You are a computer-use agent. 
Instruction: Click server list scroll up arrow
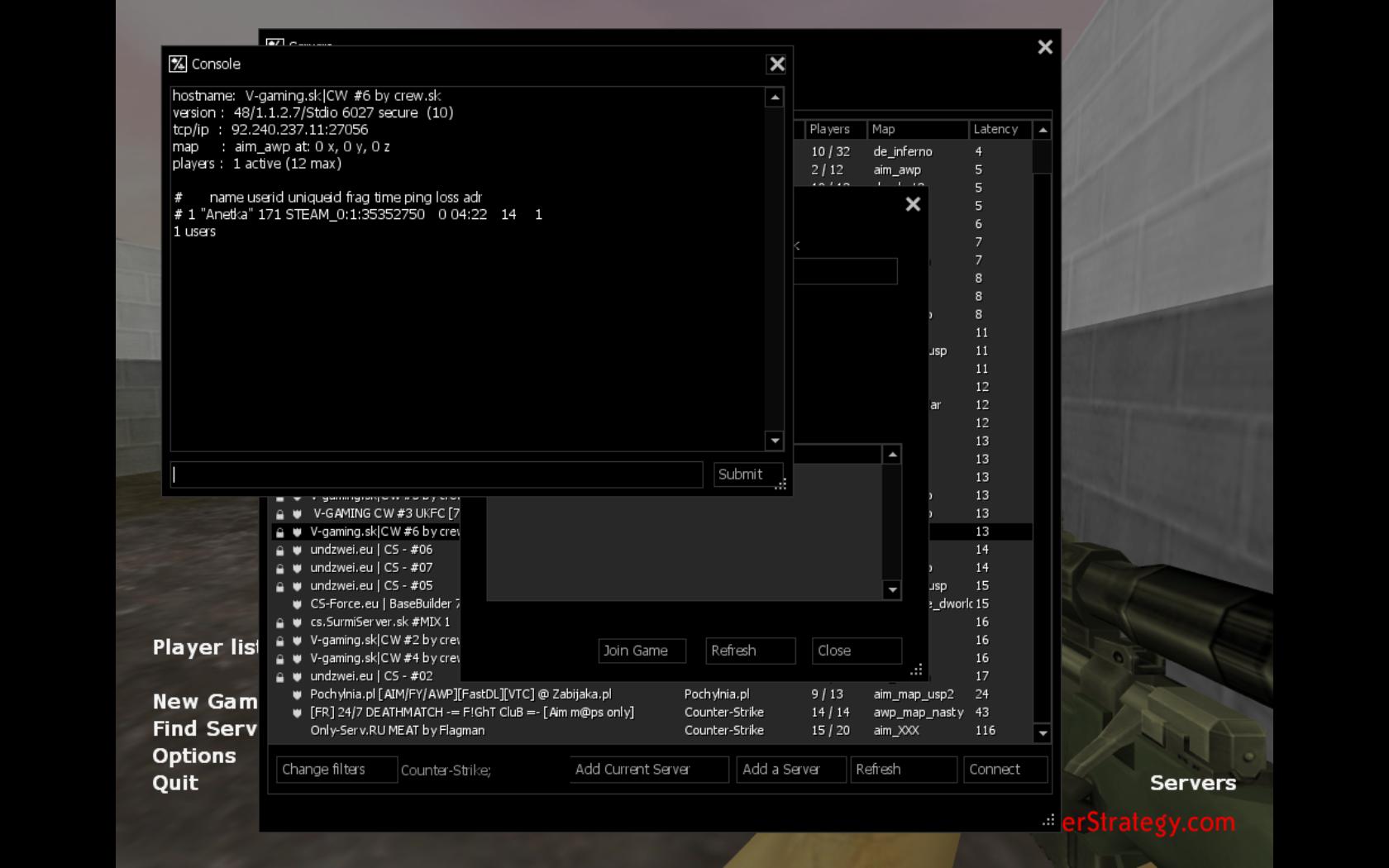[x=1043, y=130]
